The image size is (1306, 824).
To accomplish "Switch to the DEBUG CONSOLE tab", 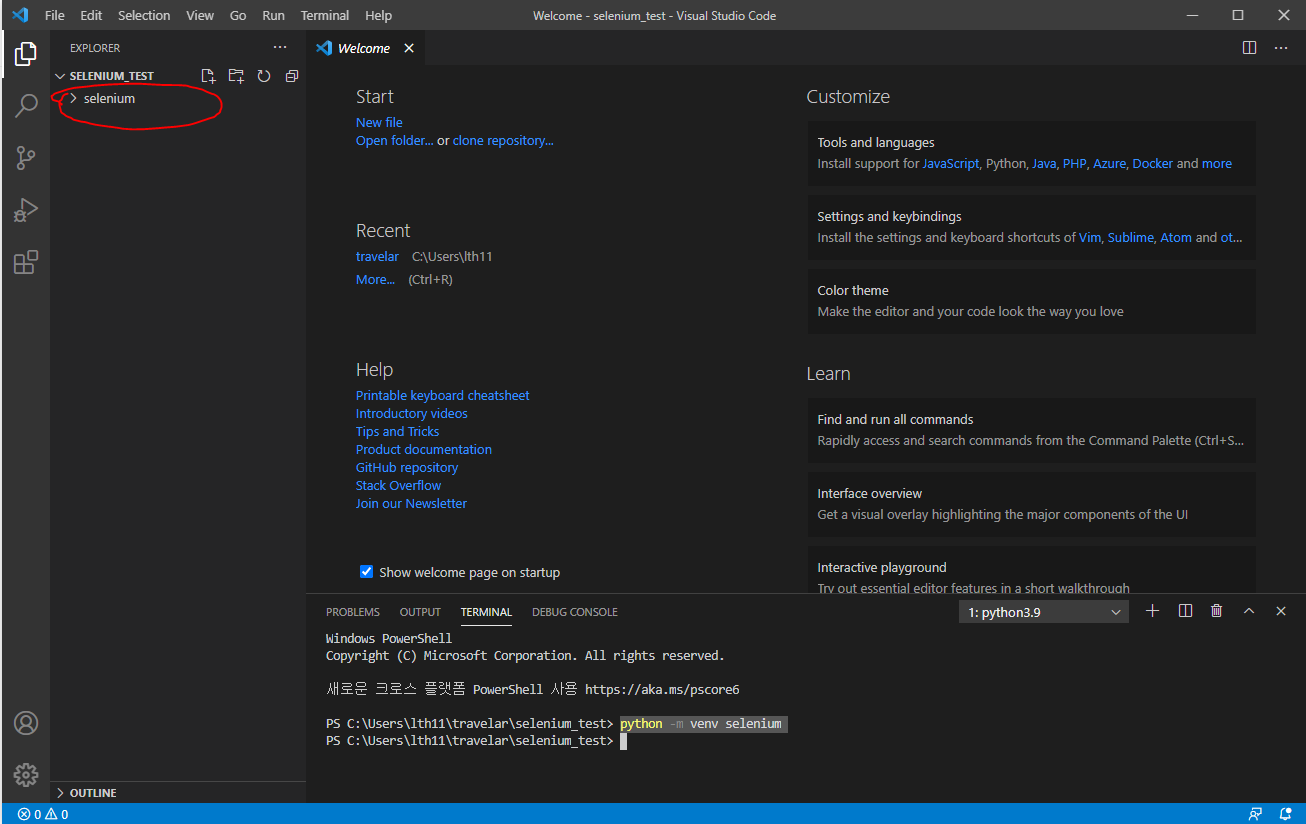I will 575,612.
